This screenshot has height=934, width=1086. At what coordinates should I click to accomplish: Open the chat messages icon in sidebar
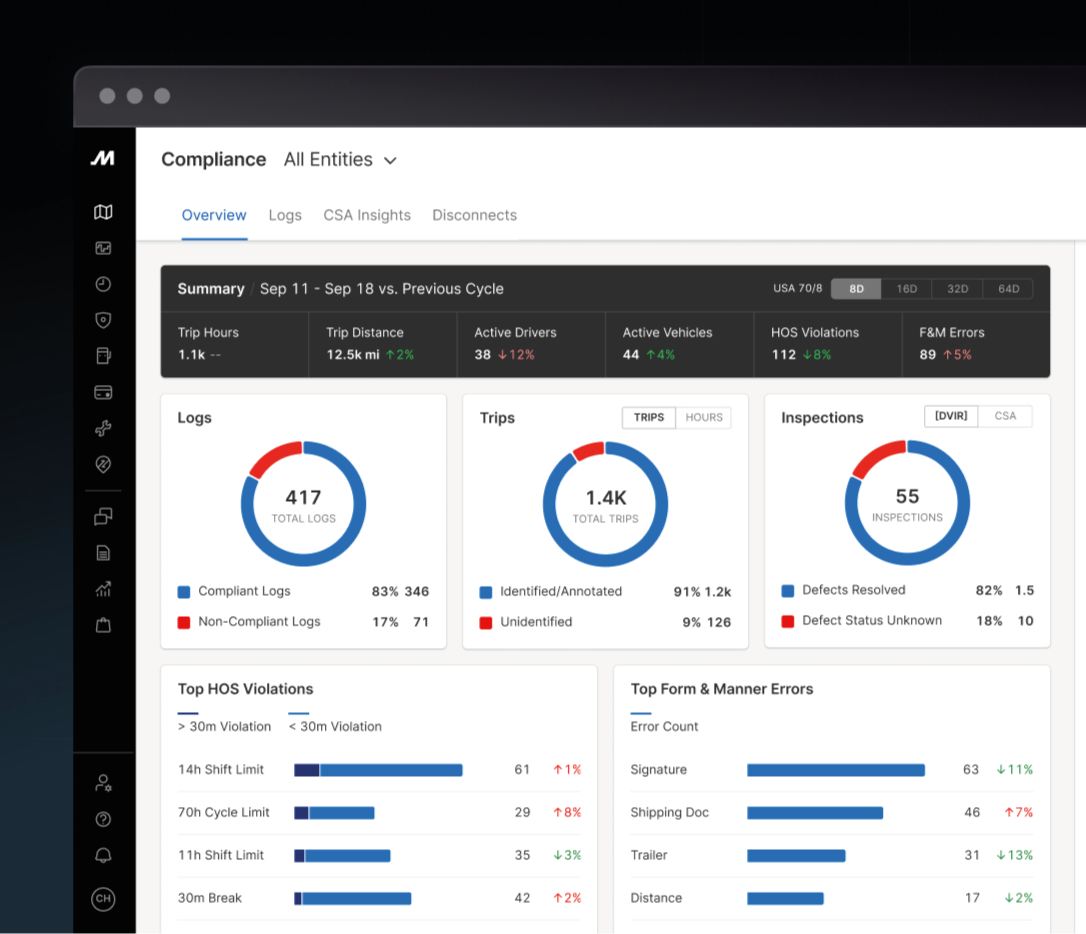(x=103, y=517)
